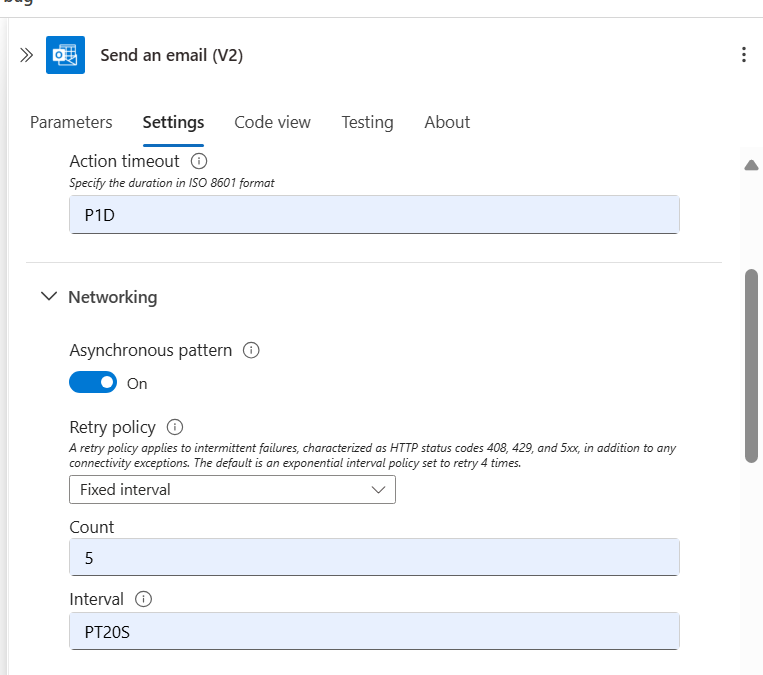Go to the Testing tab
763x675 pixels.
pyautogui.click(x=367, y=122)
